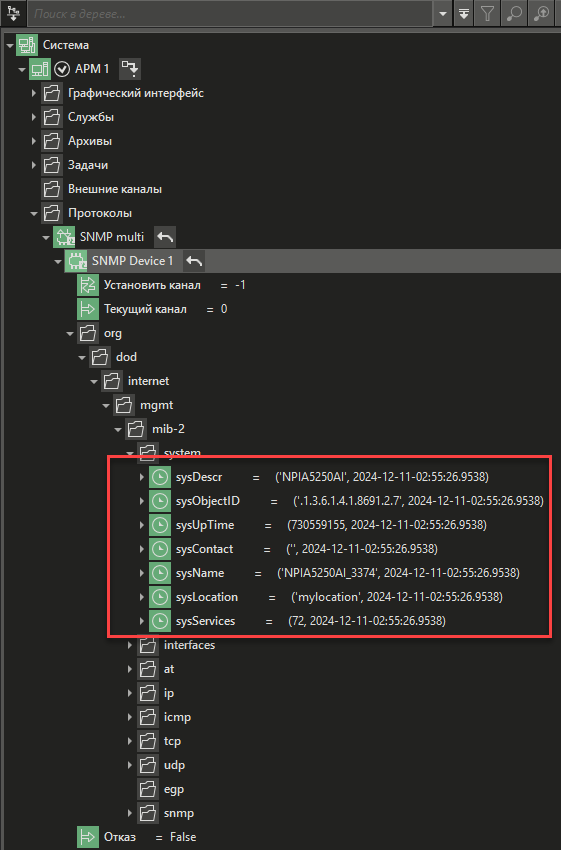Select Внешние каналы tree item
Viewport: 561px width, 850px height.
pos(115,189)
